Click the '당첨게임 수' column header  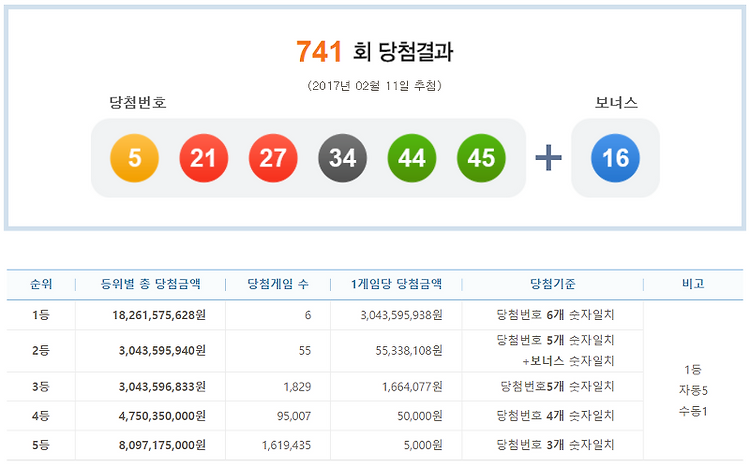pyautogui.click(x=278, y=284)
